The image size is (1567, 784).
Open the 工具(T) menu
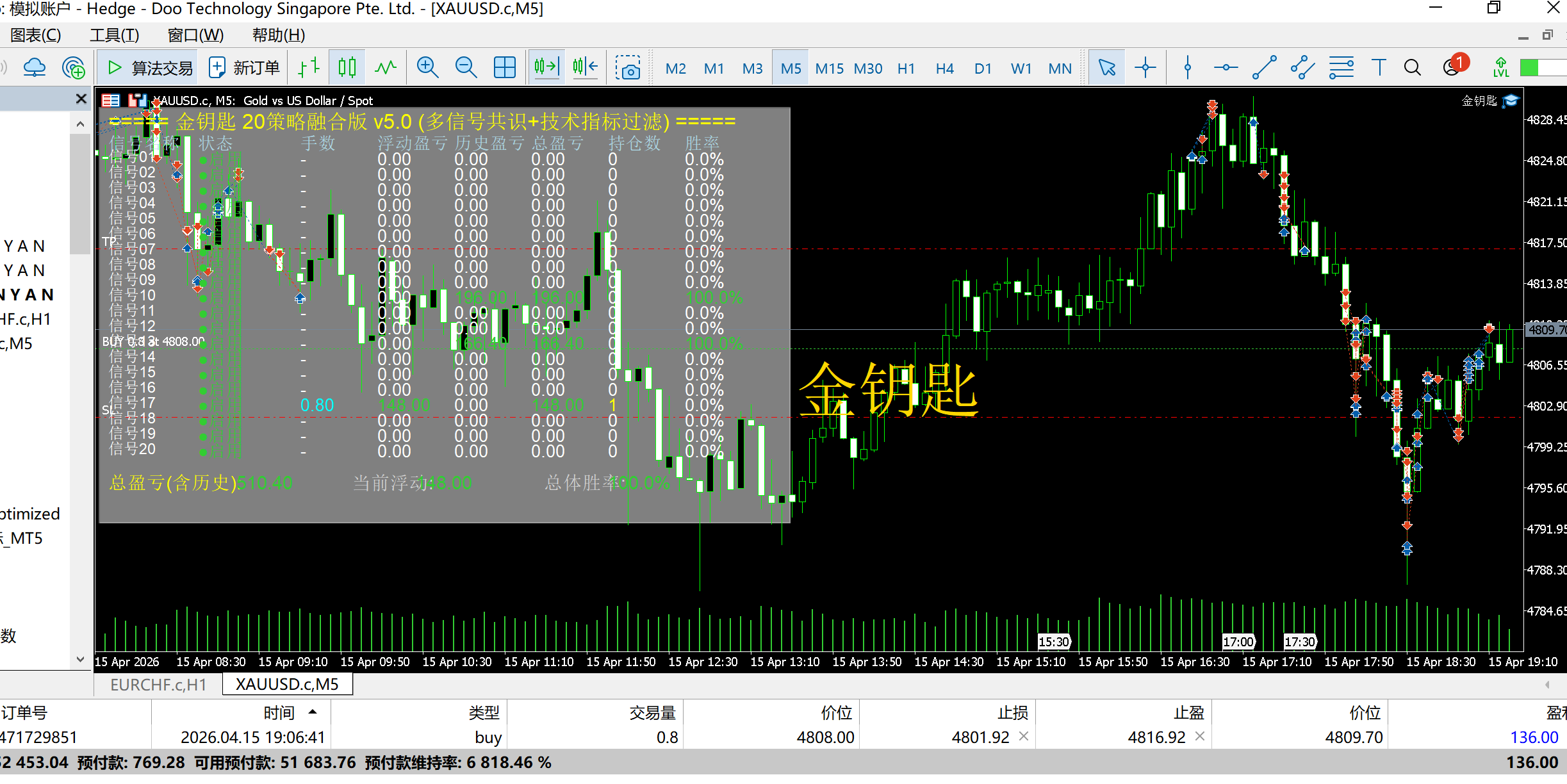[x=114, y=35]
